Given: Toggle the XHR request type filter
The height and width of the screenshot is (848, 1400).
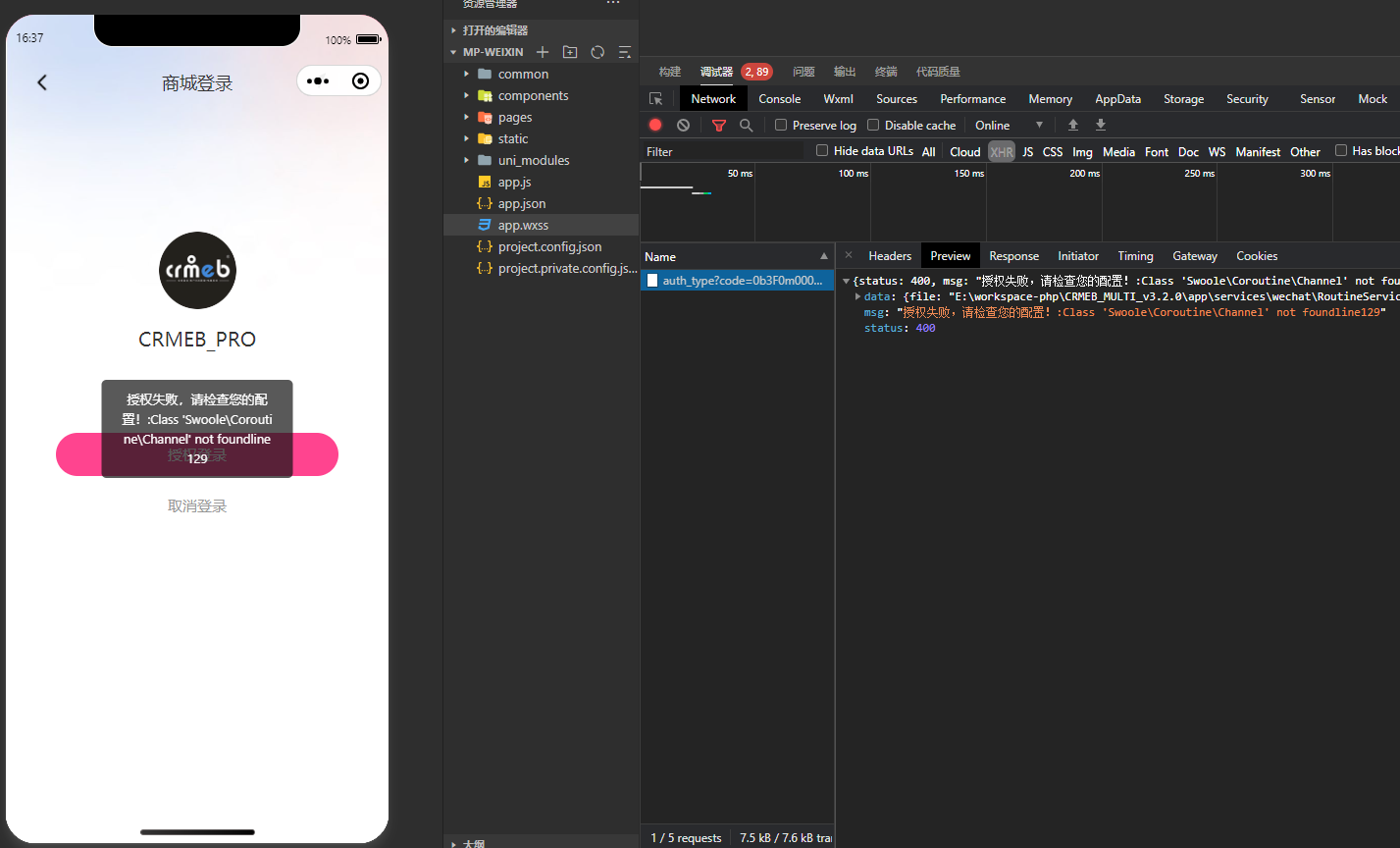Looking at the screenshot, I should (x=1002, y=152).
